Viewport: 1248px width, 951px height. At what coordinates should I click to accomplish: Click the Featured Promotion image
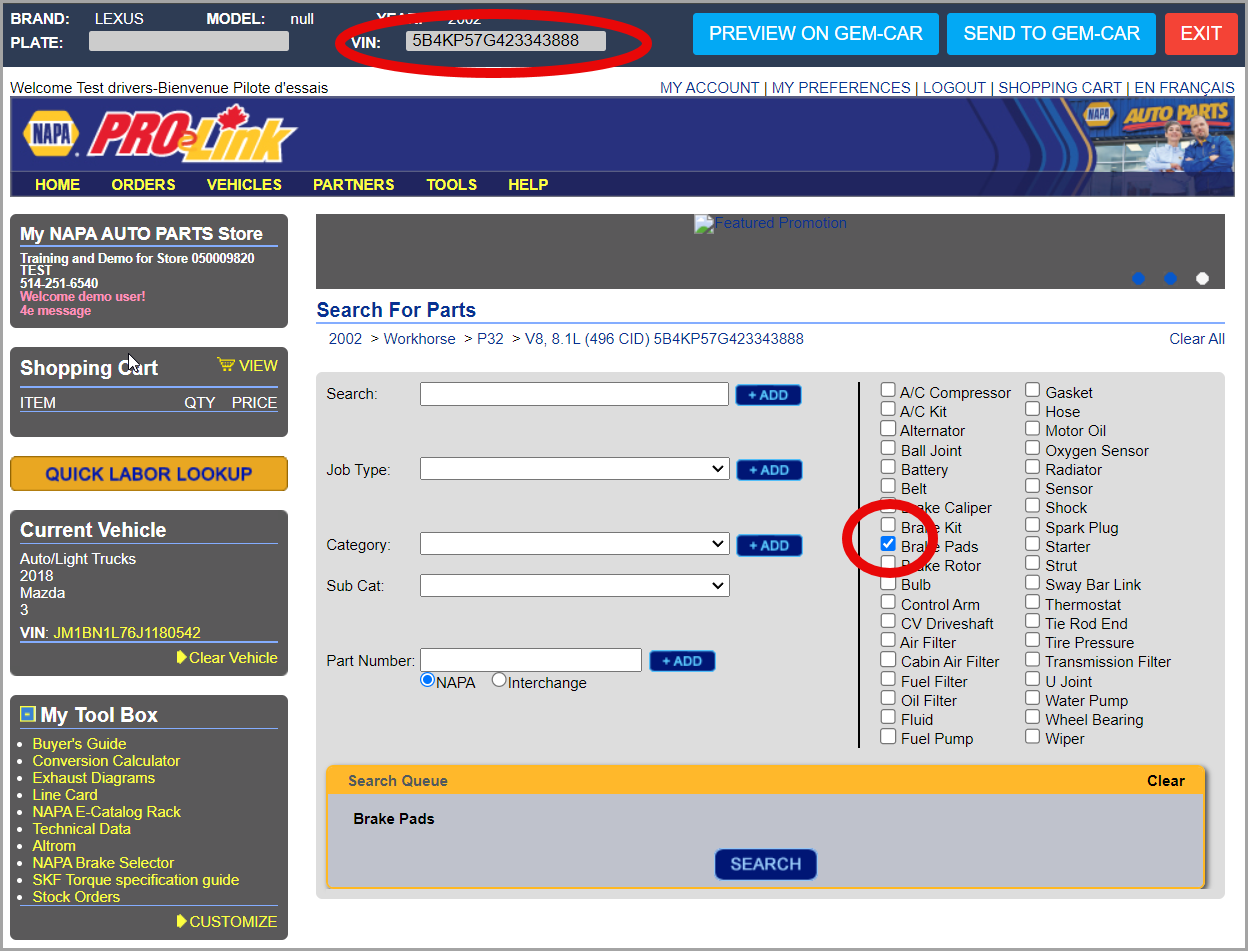(770, 223)
